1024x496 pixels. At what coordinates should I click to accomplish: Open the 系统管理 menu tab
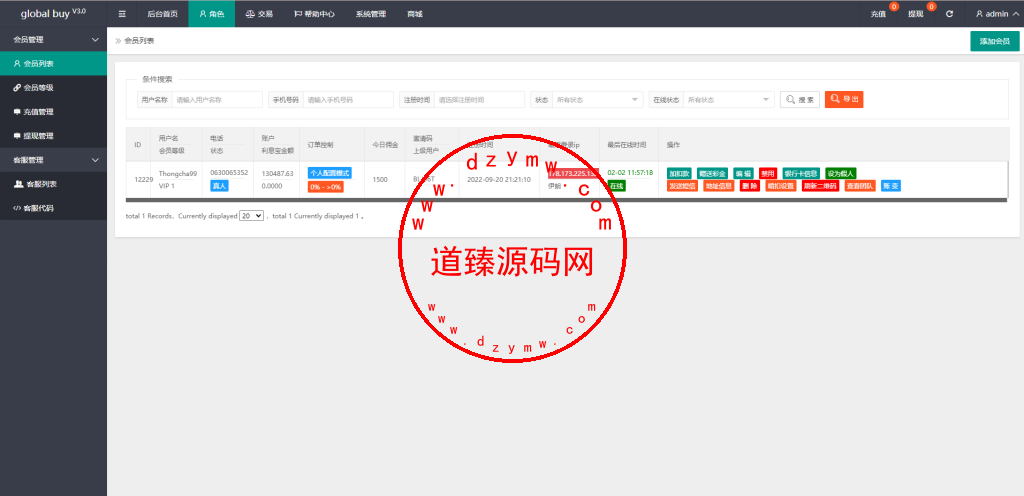(371, 14)
